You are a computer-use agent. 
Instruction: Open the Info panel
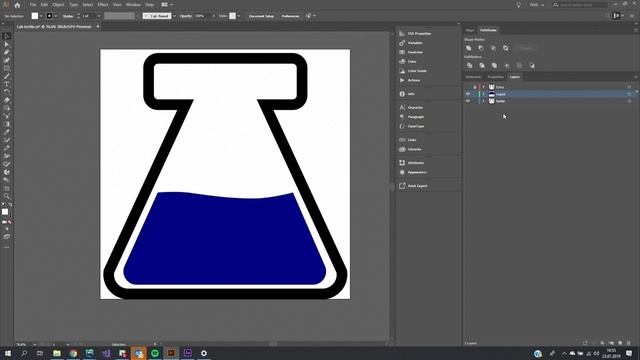[x=407, y=94]
